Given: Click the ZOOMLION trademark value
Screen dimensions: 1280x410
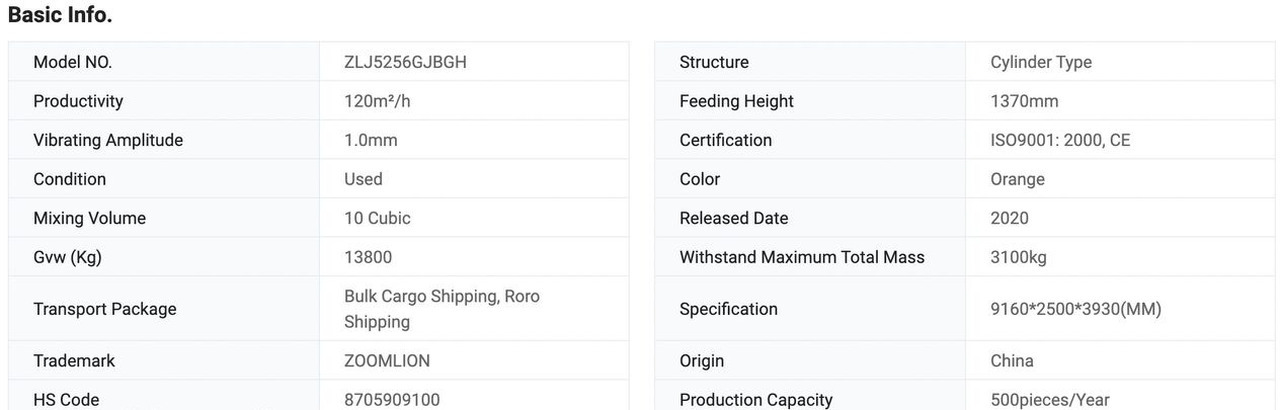Looking at the screenshot, I should (x=387, y=360).
